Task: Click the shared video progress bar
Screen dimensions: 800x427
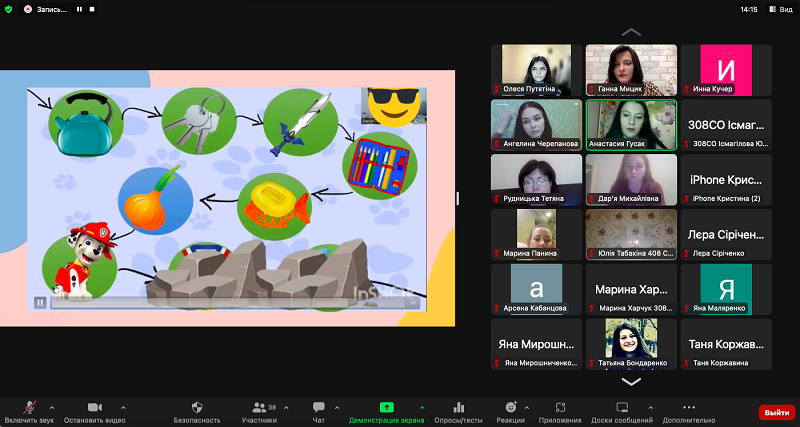Action: (228, 303)
